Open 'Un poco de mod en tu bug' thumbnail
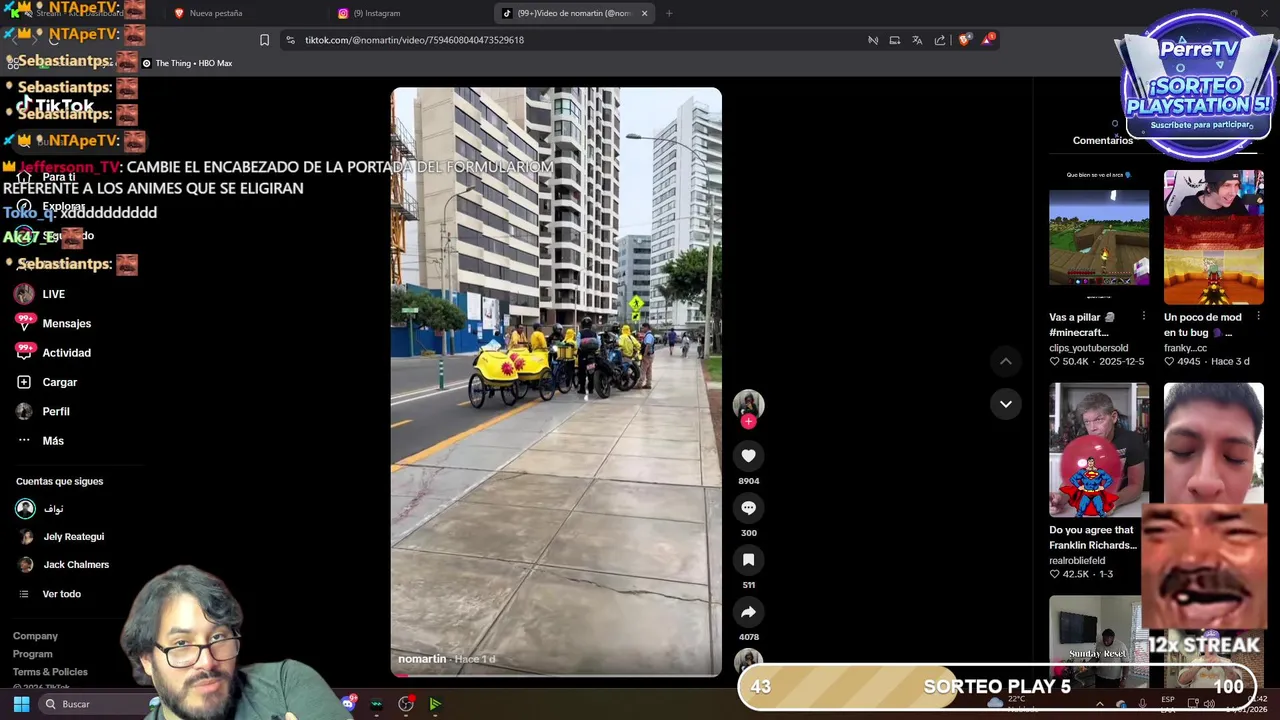The height and width of the screenshot is (720, 1280). 1213,237
